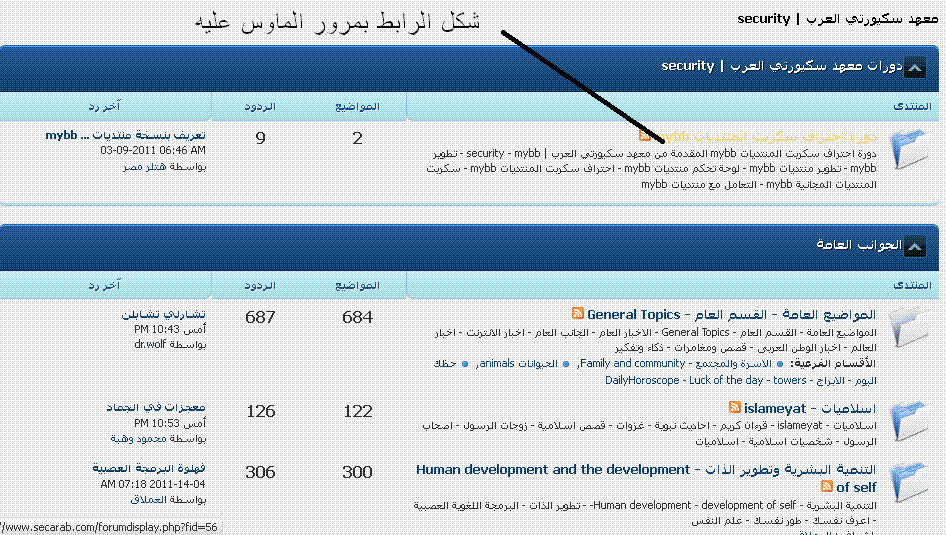Collapse the الجوانب العامة category
Image resolution: width=946 pixels, height=535 pixels.
pos(914,246)
